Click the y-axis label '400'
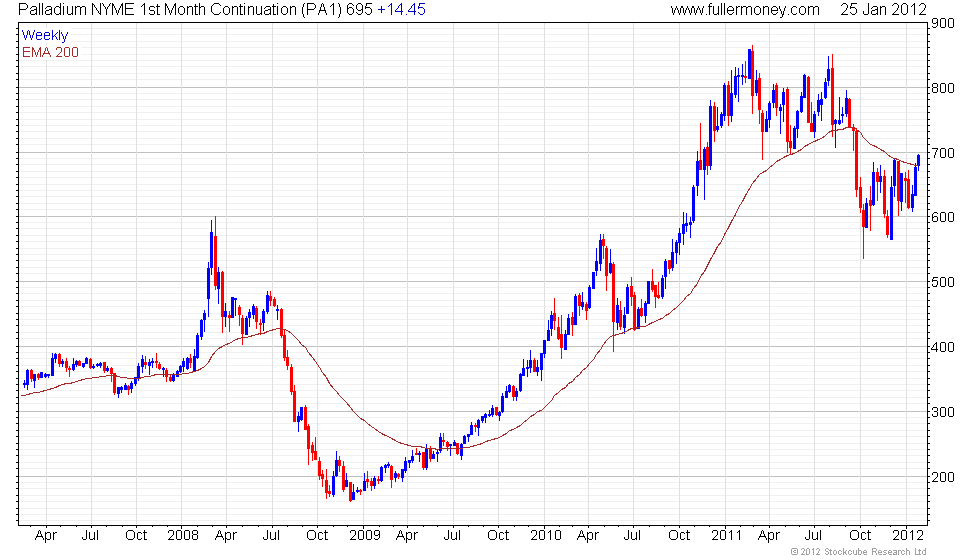Screen dimensions: 980x560 (x=942, y=348)
